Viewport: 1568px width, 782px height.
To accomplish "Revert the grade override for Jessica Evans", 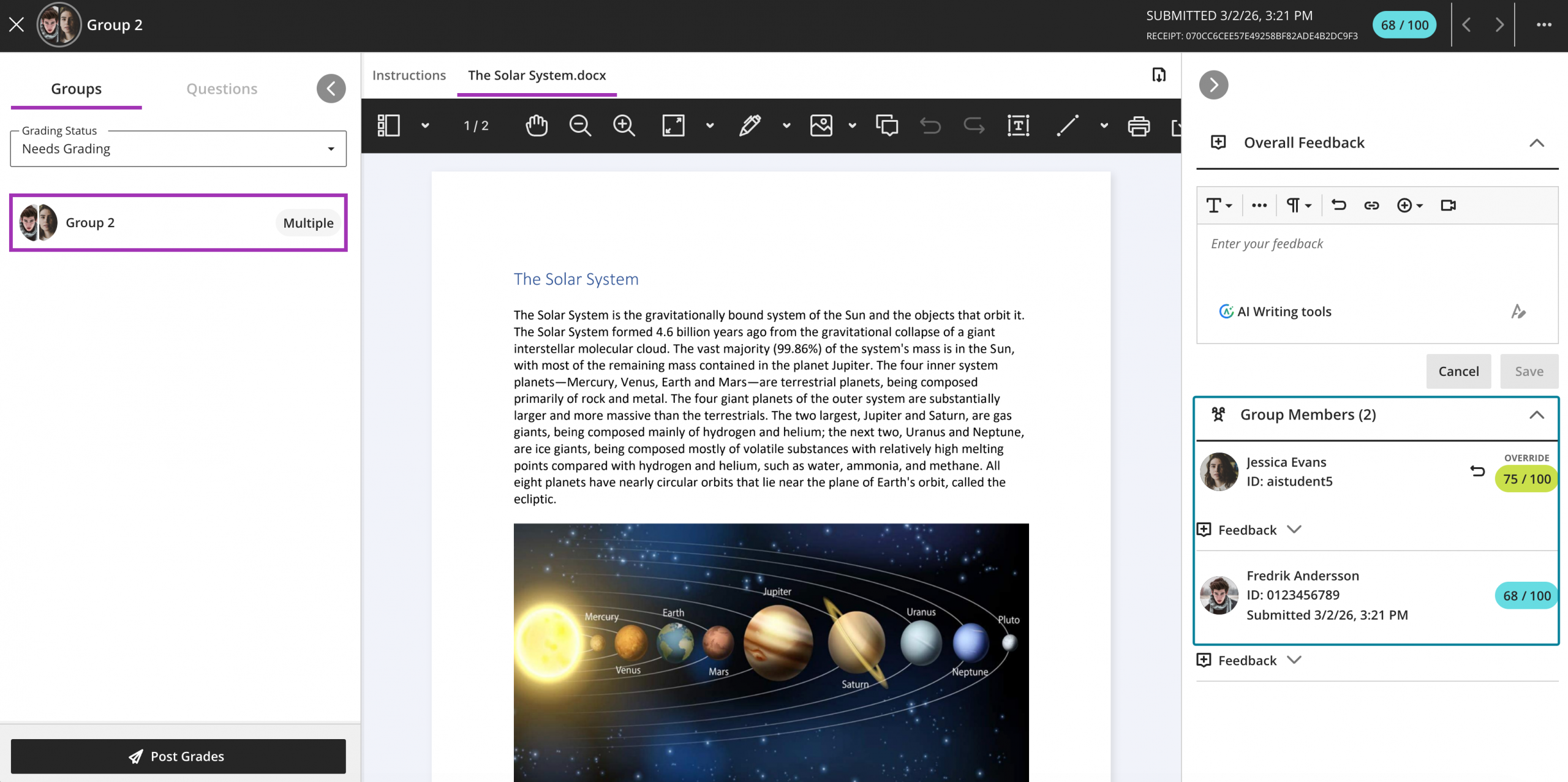I will 1477,472.
